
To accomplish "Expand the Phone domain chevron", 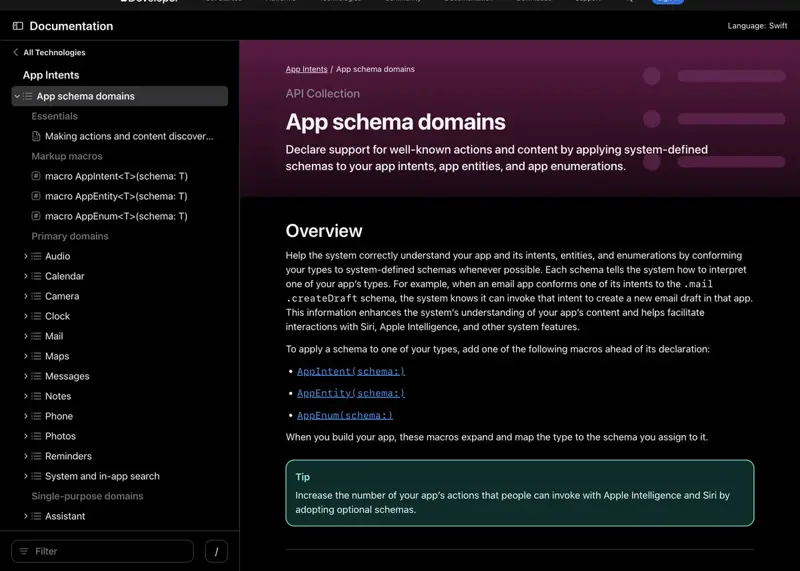I will tap(26, 416).
